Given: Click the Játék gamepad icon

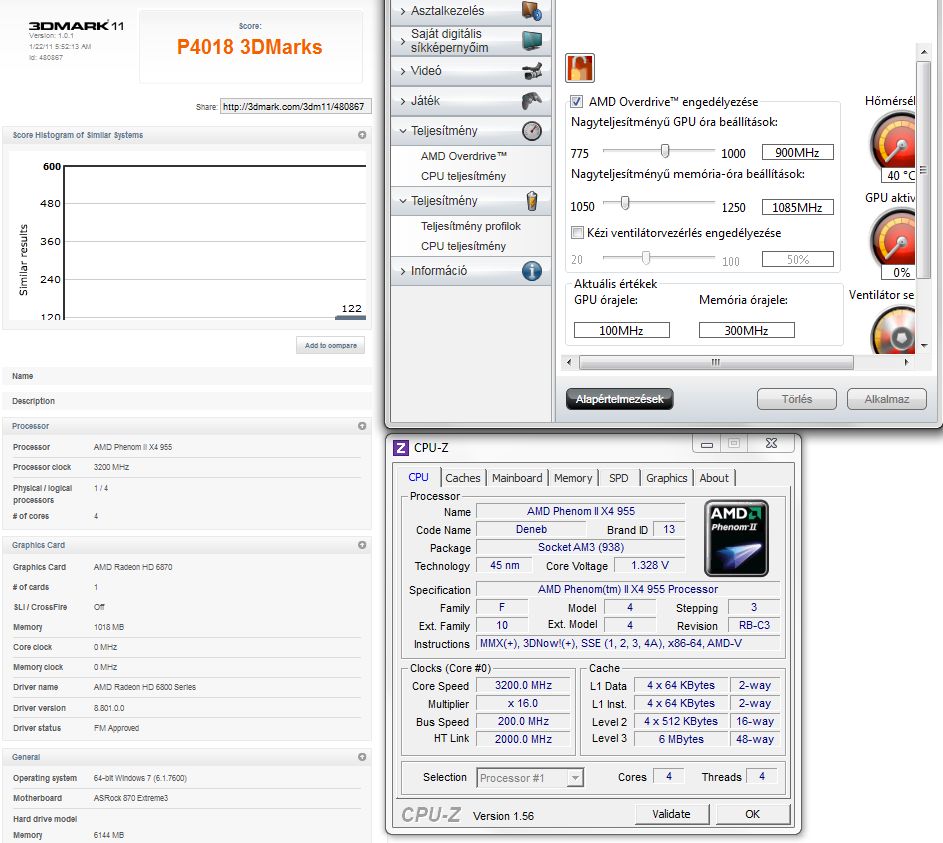Looking at the screenshot, I should click(532, 100).
